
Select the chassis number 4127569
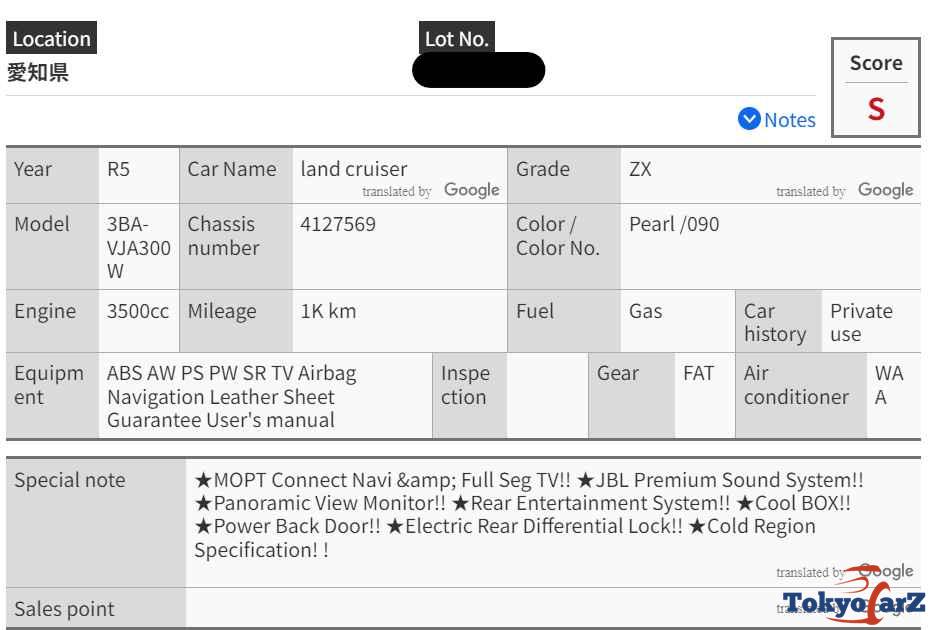tap(338, 224)
